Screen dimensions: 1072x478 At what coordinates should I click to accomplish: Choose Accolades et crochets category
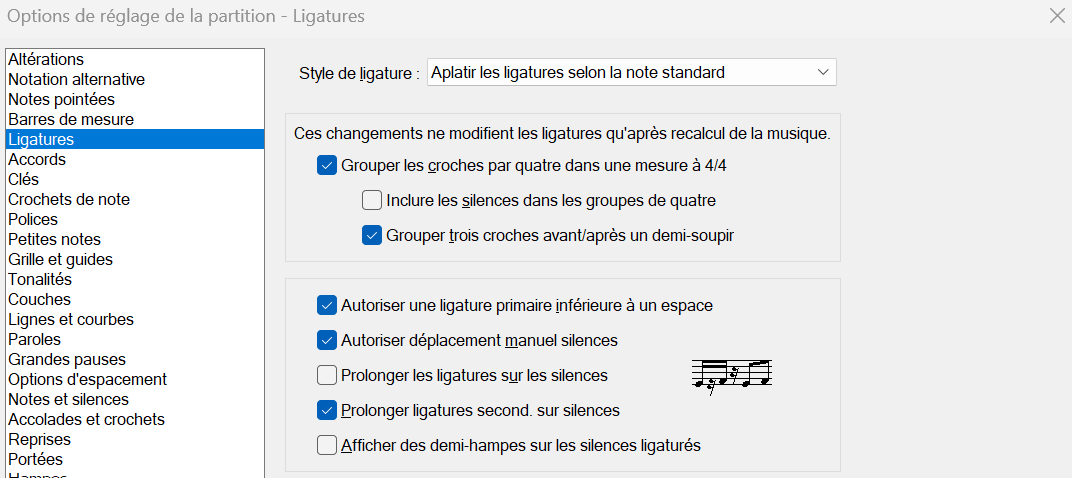tap(86, 420)
